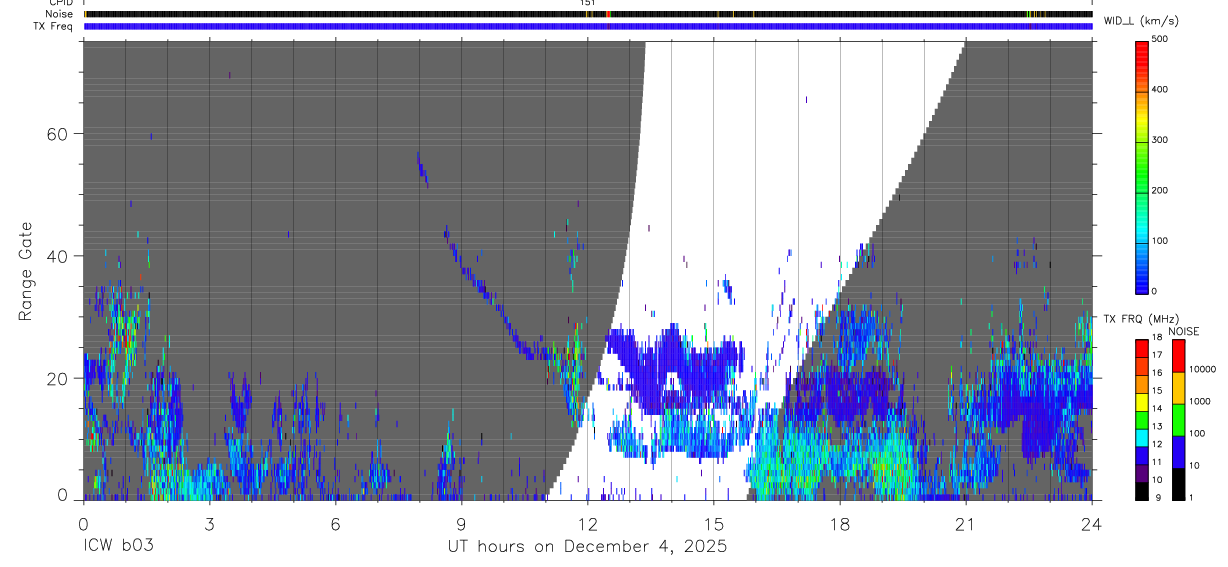Image resolution: width=1228 pixels, height=567 pixels.
Task: Click the 'UT hours on December 4, 2025' title
Action: click(x=586, y=546)
